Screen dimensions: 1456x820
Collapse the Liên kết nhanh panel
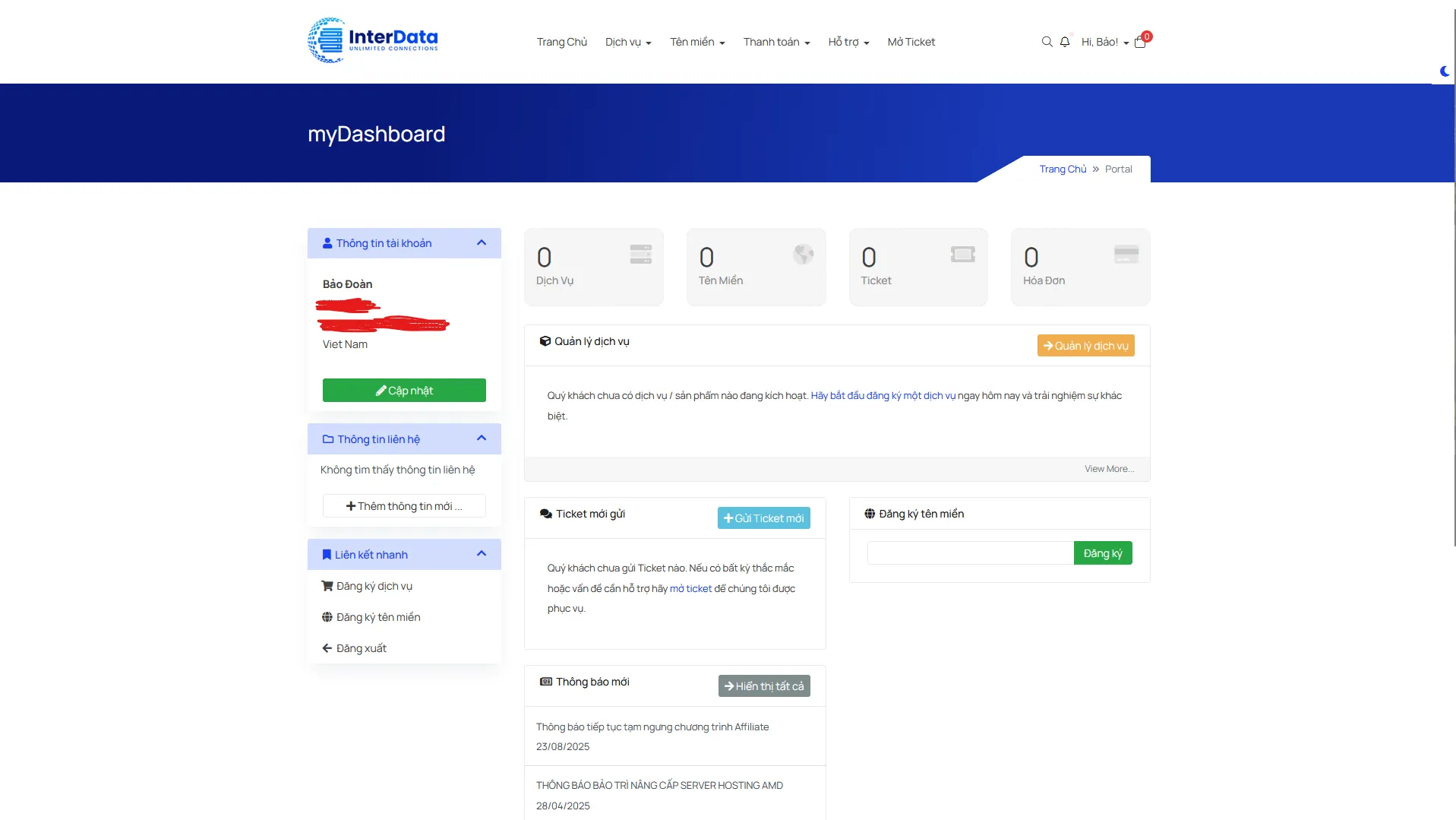point(482,554)
